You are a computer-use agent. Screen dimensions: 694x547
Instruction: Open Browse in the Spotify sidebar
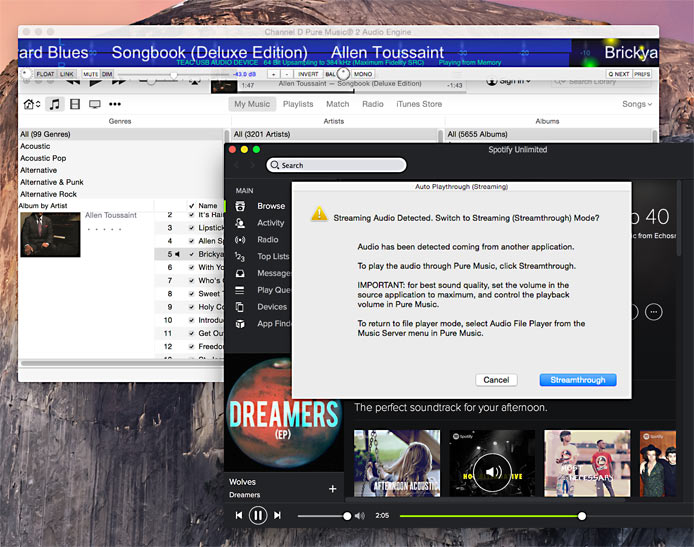click(271, 206)
